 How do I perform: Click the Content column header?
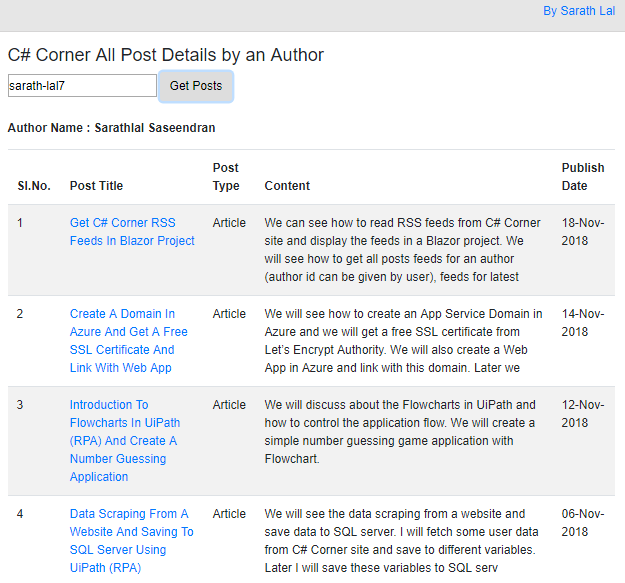287,186
